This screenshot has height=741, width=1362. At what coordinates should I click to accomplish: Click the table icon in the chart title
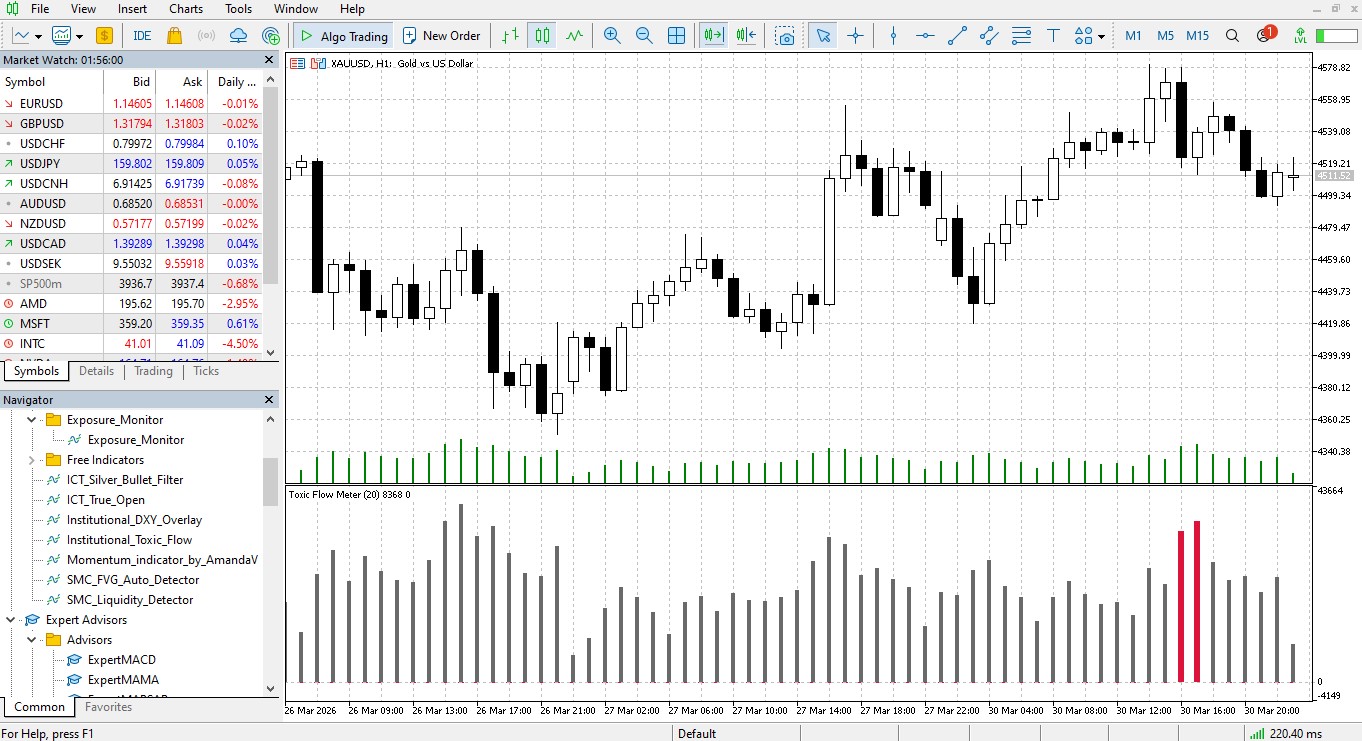tap(297, 63)
